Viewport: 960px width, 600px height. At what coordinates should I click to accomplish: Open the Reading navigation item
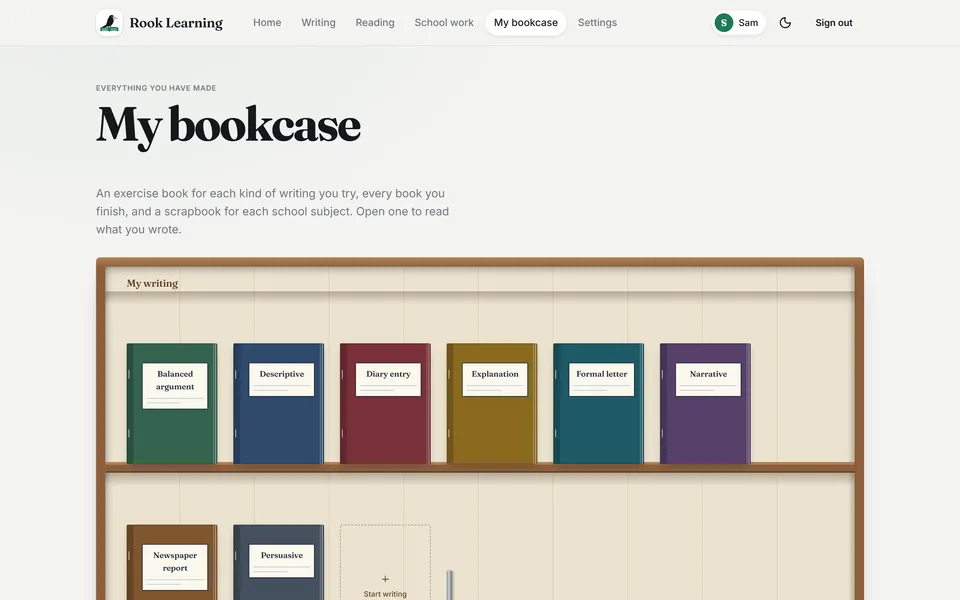coord(375,23)
